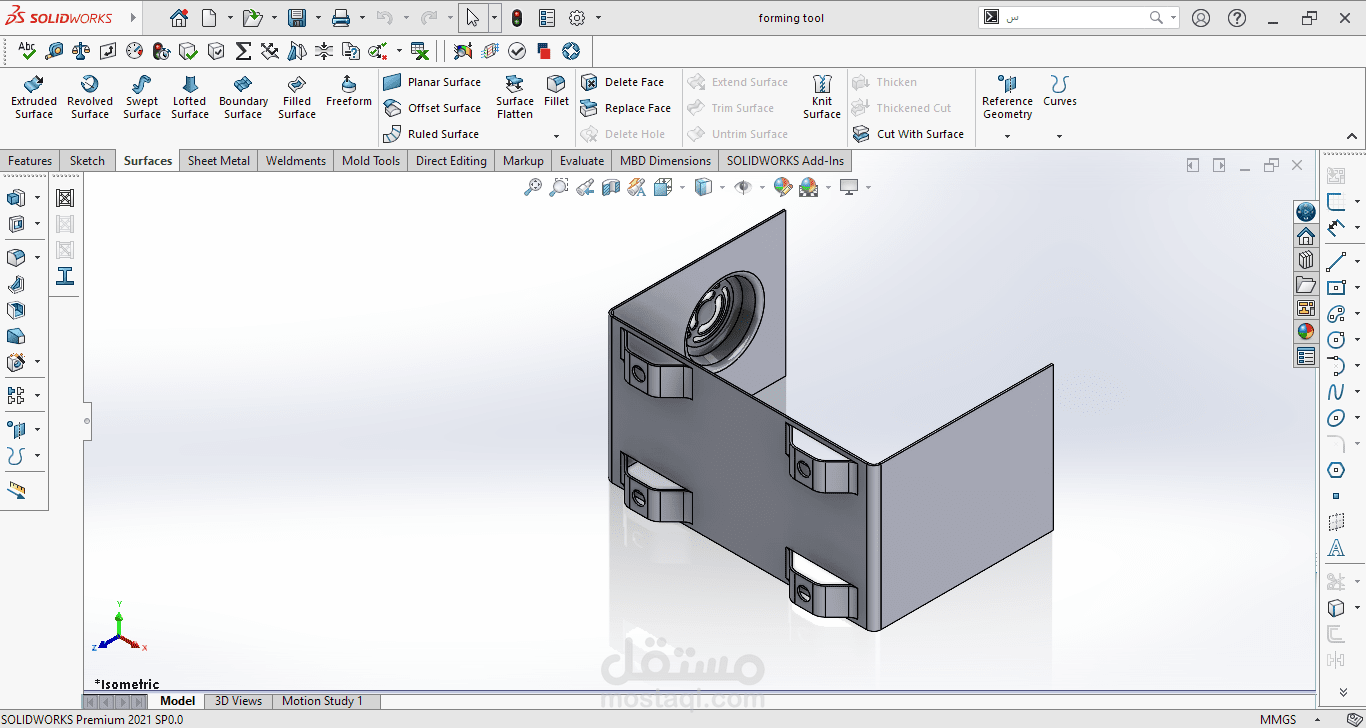Click the Zoom to Area icon
This screenshot has width=1366, height=728.
pyautogui.click(x=559, y=187)
